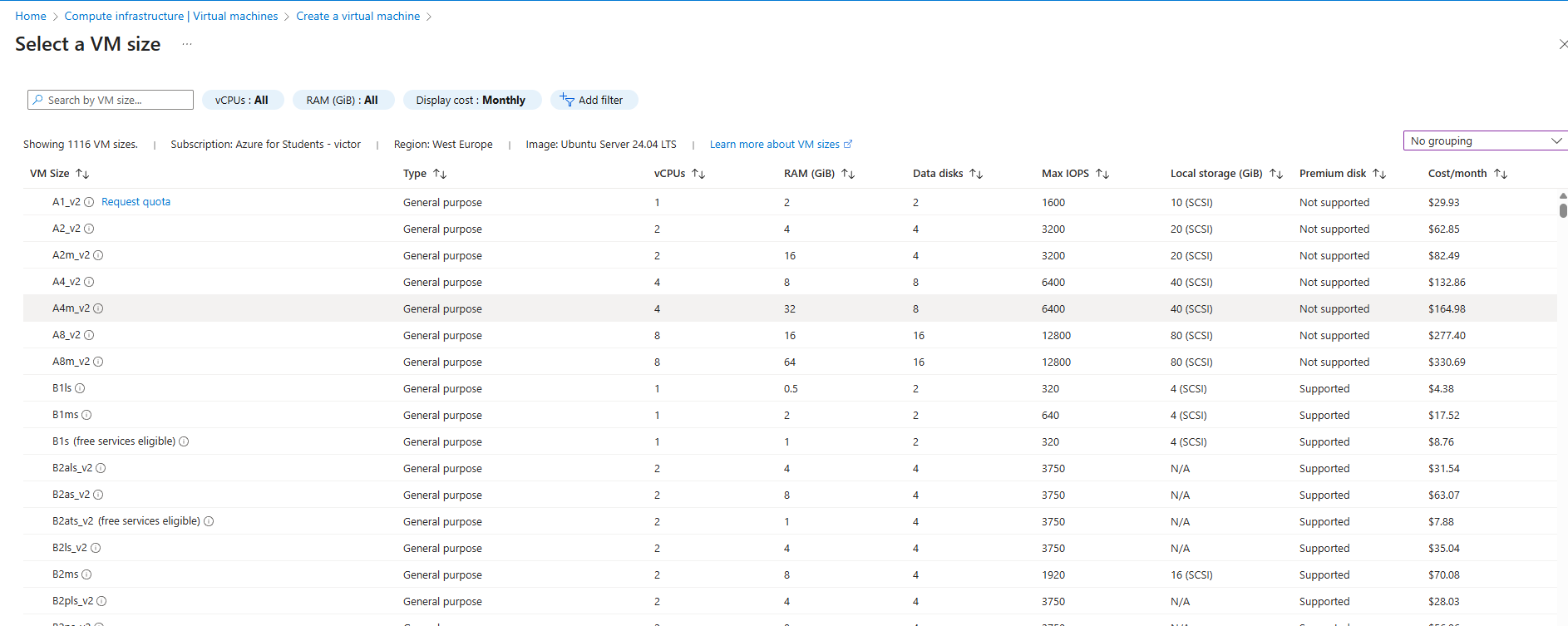Image resolution: width=1568 pixels, height=626 pixels.
Task: Select the B1ms VM size row
Action: 790,415
